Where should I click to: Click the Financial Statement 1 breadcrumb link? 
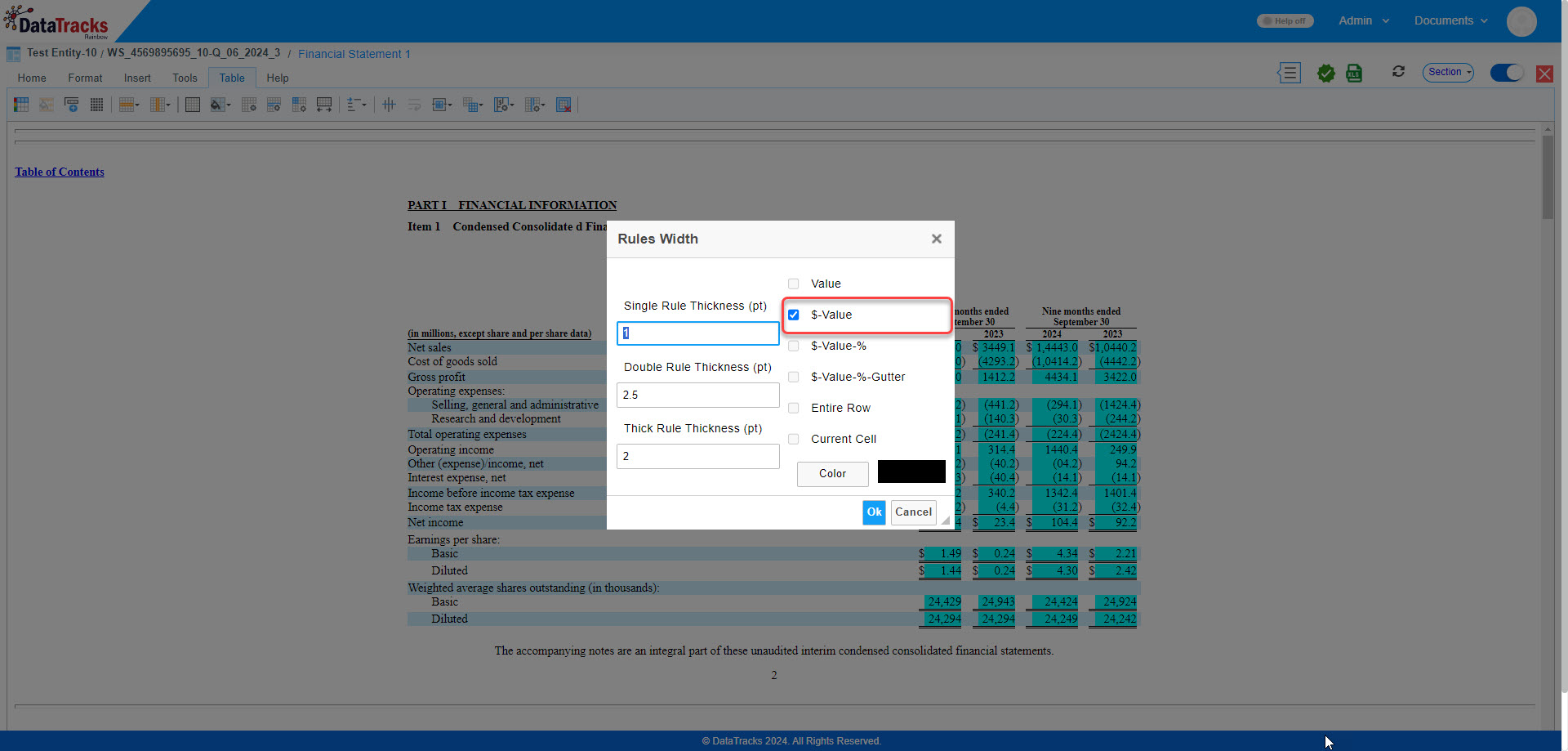click(x=354, y=54)
